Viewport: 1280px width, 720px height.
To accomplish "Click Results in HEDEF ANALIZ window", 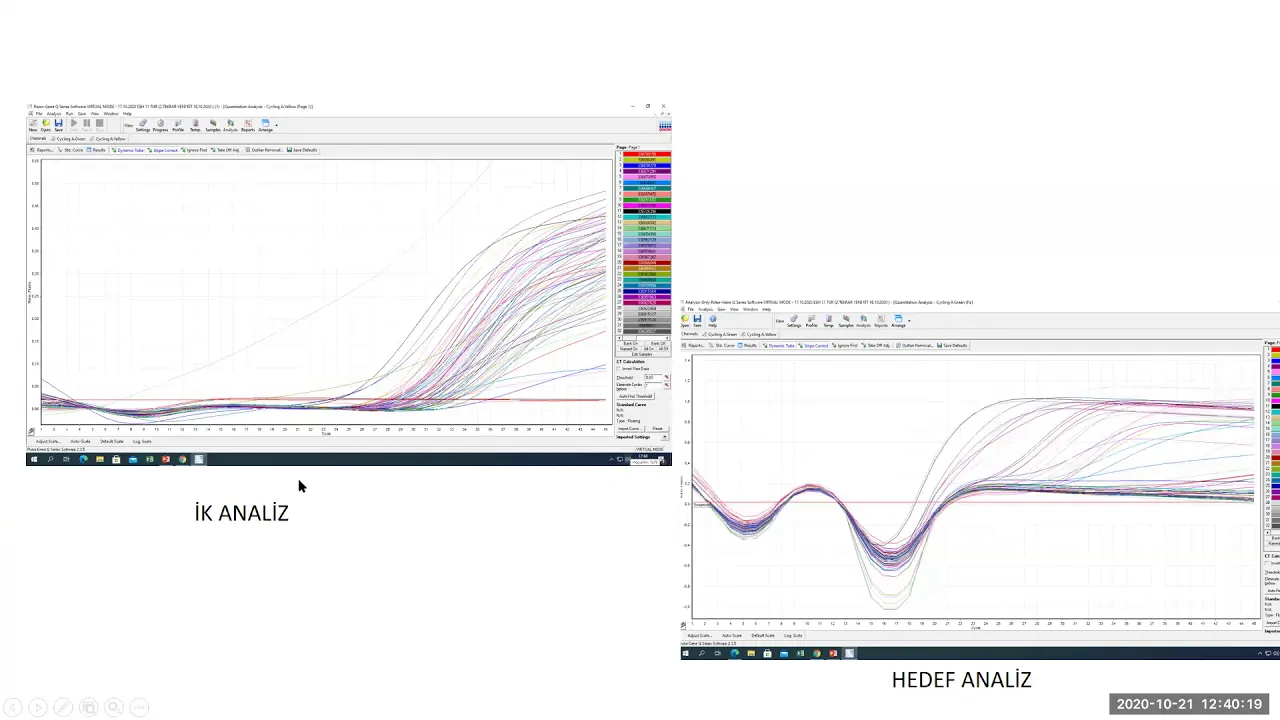I will pos(746,345).
